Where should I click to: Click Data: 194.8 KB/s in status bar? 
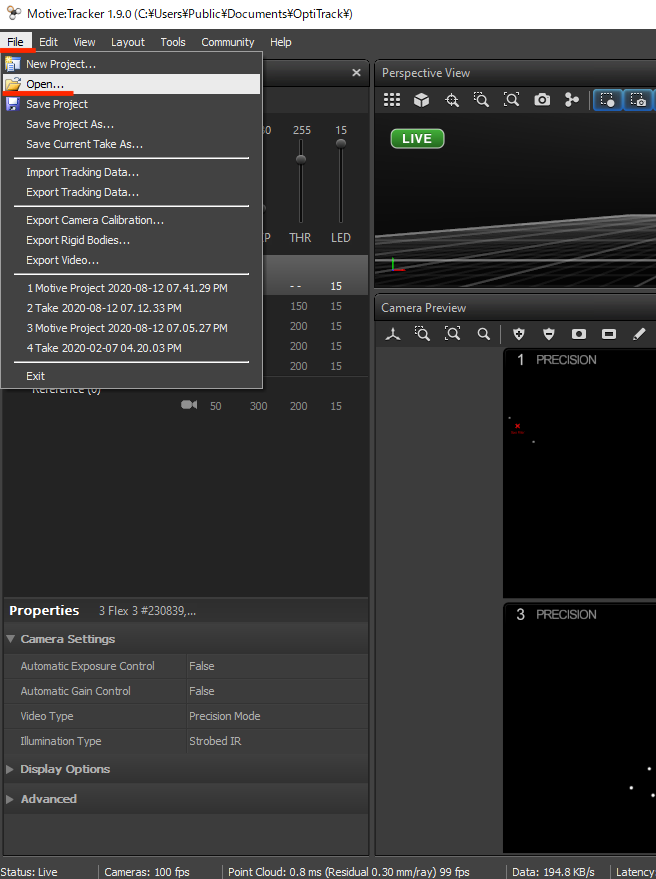[553, 872]
